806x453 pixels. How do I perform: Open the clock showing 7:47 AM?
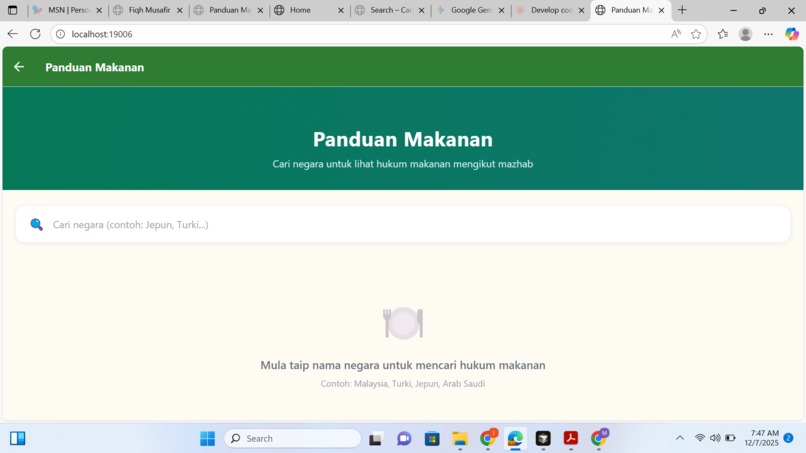(x=761, y=438)
